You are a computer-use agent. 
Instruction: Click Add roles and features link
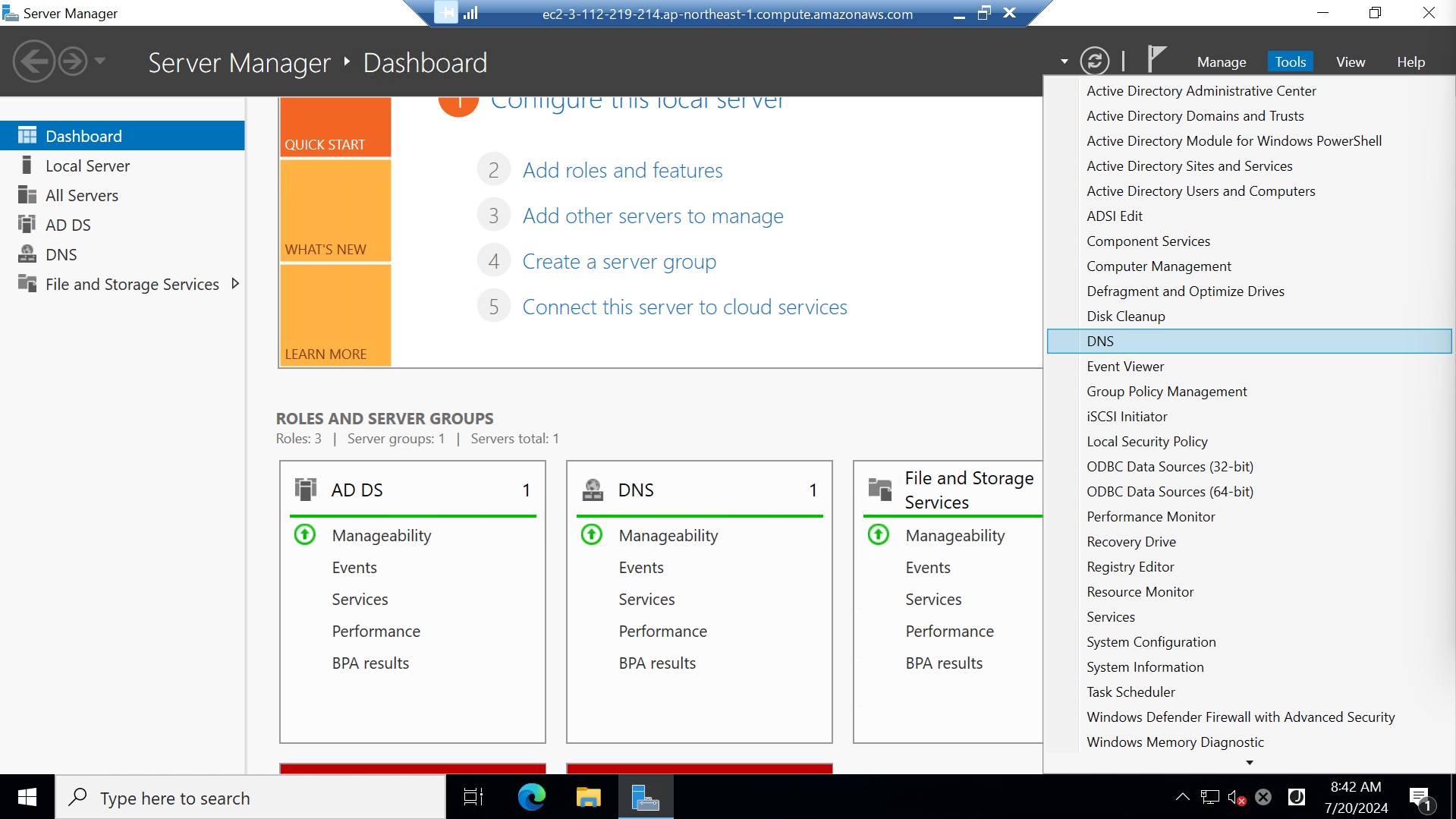click(x=622, y=170)
